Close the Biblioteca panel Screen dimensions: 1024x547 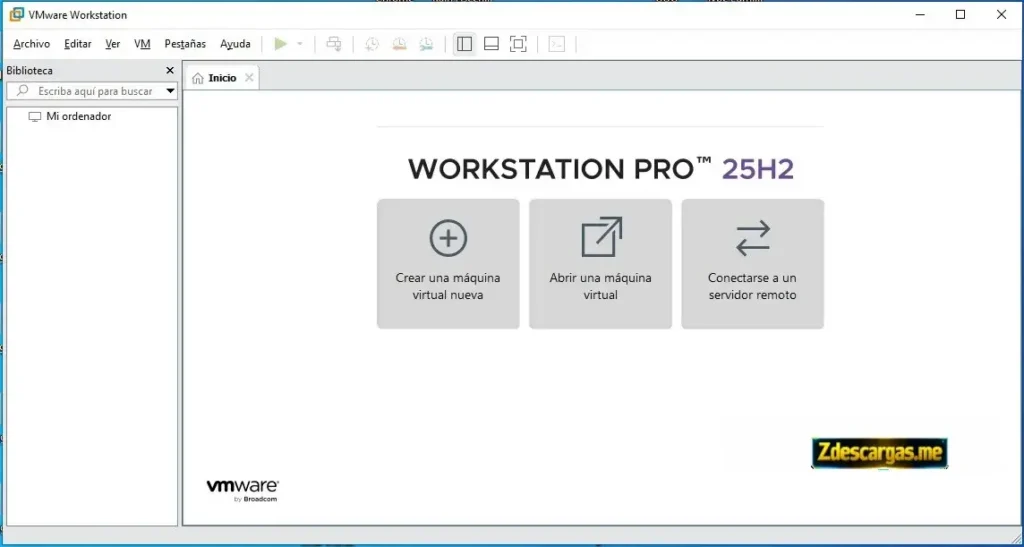coord(170,70)
